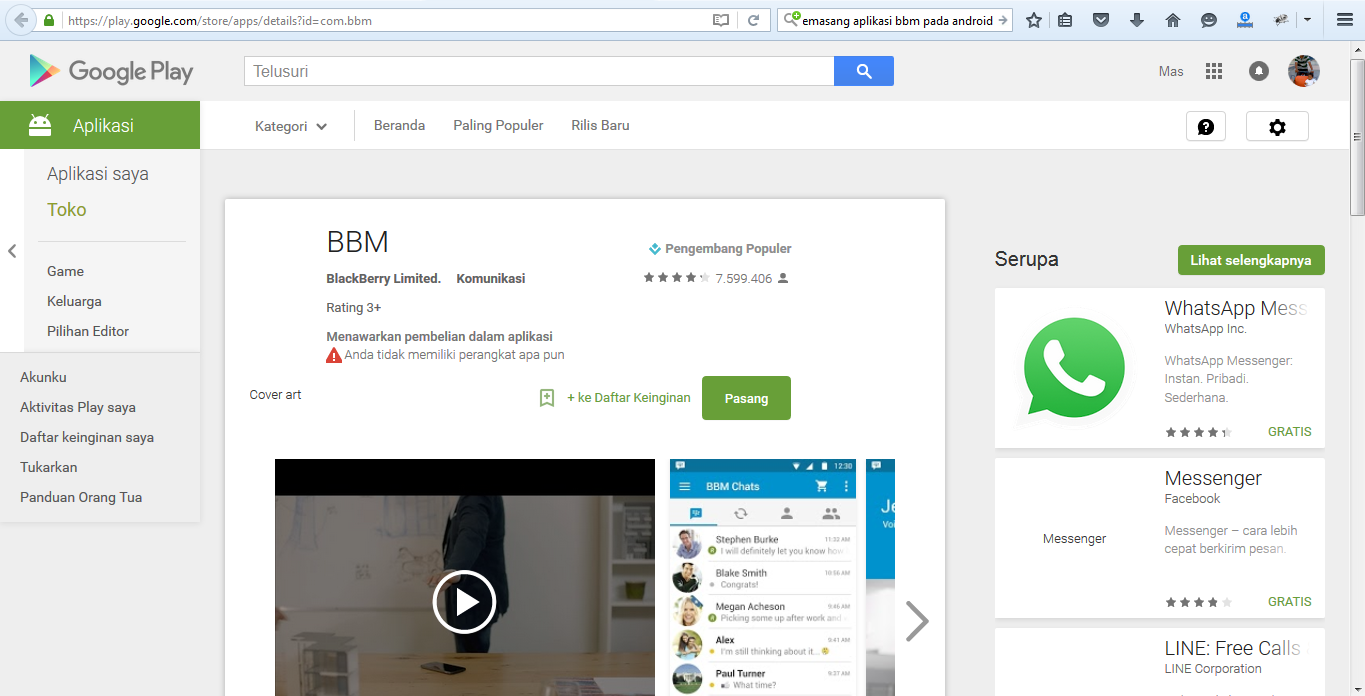Screen dimensions: 1365x696
Task: Go back with the browser back arrow
Action: (20, 20)
